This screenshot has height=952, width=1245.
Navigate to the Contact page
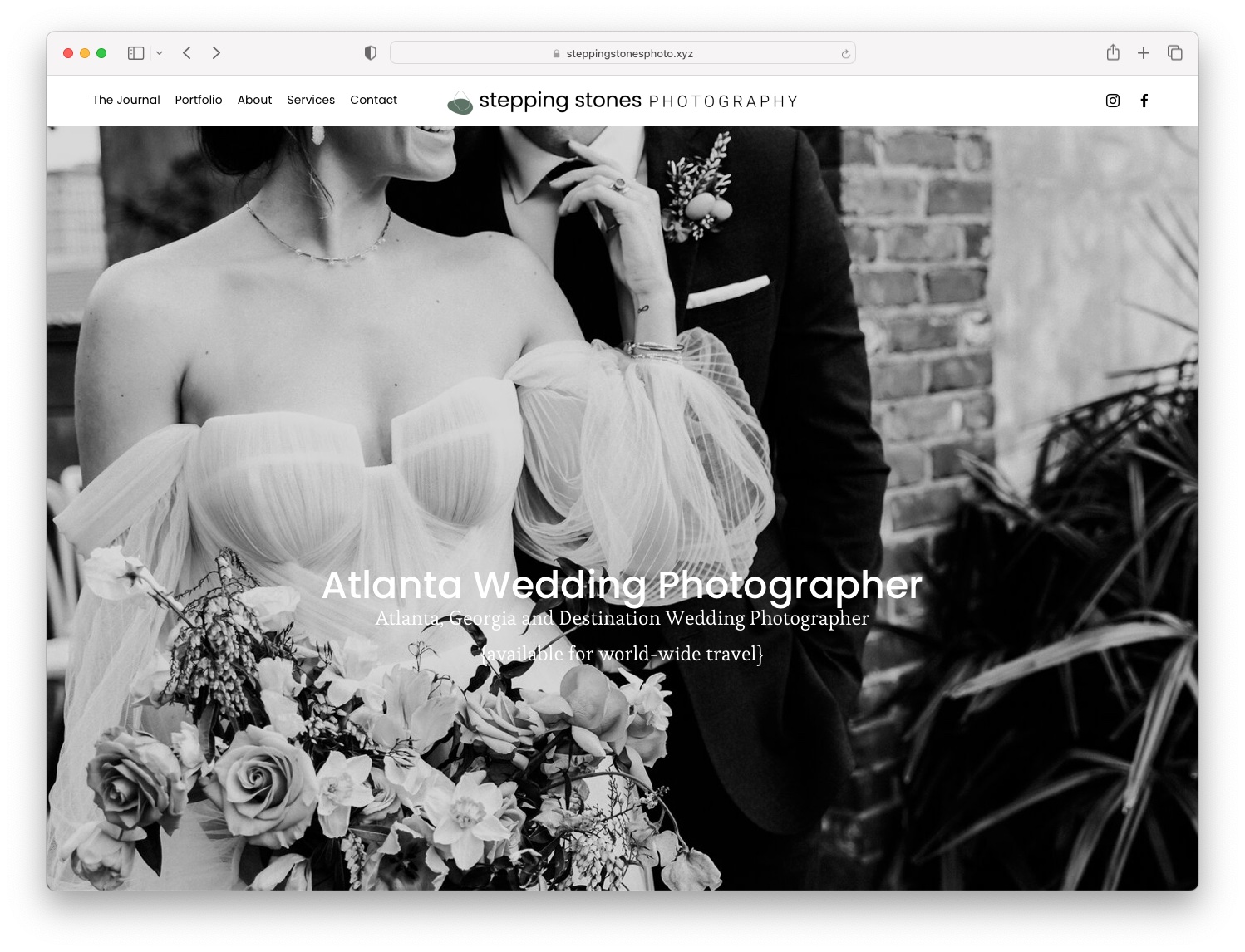373,100
